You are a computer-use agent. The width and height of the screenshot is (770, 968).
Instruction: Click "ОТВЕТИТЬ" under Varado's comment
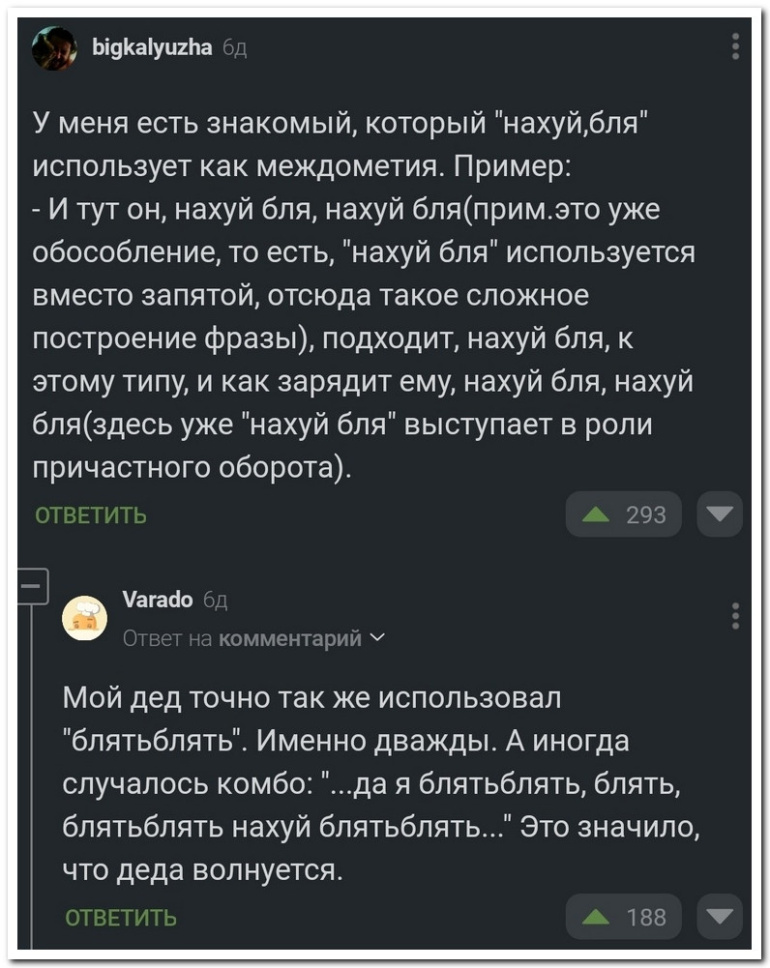120,916
